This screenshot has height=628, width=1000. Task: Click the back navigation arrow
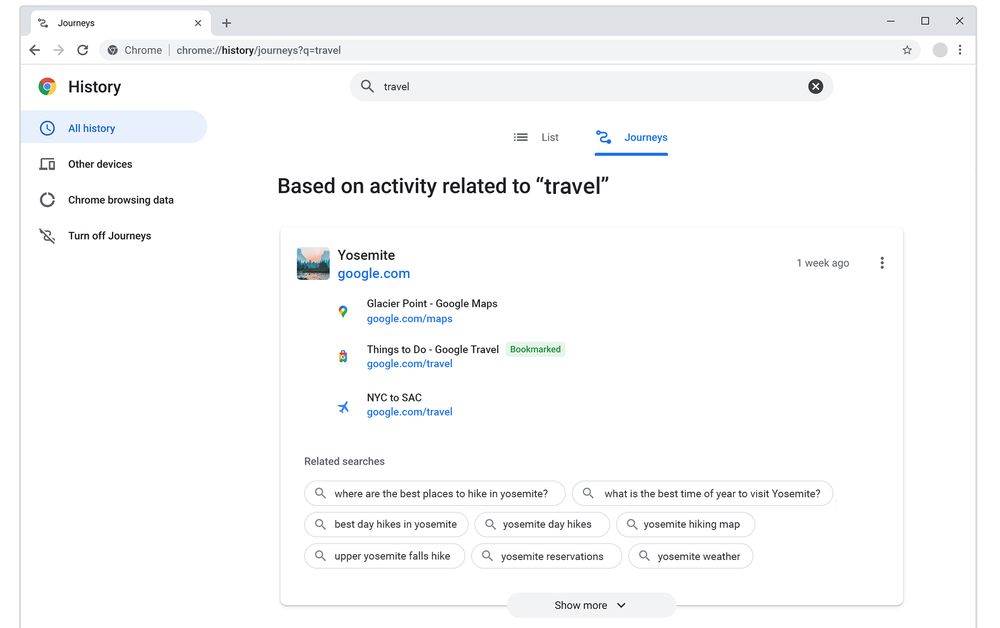tap(35, 50)
